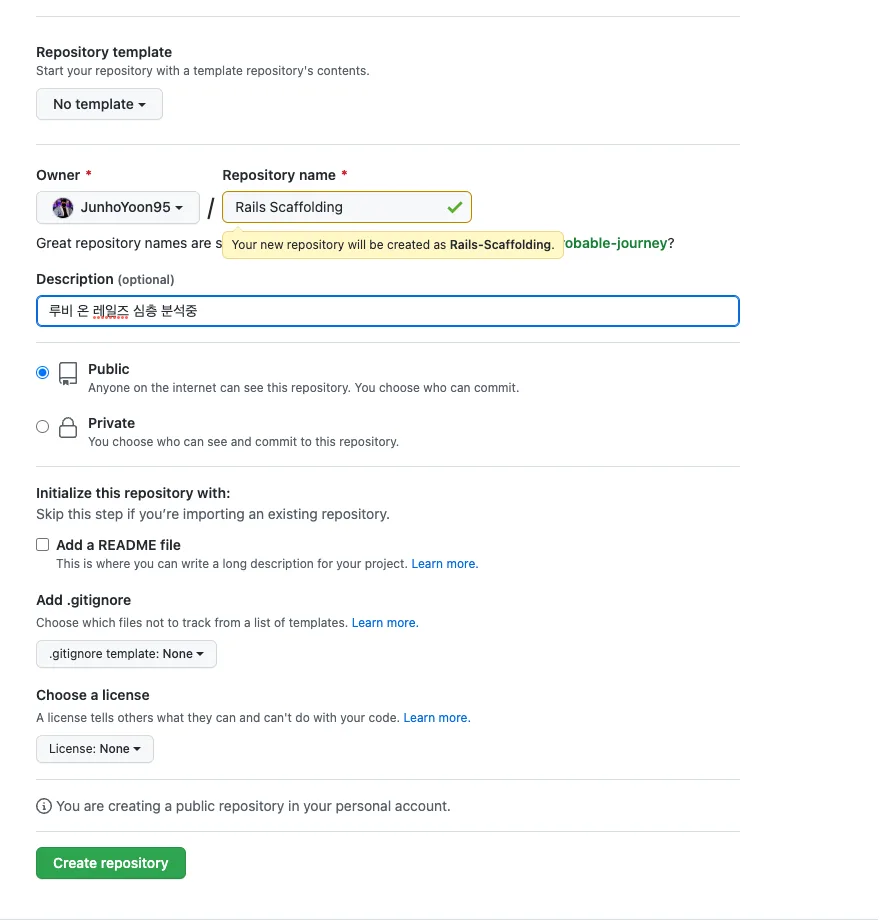Open the No template dropdown

pos(99,104)
